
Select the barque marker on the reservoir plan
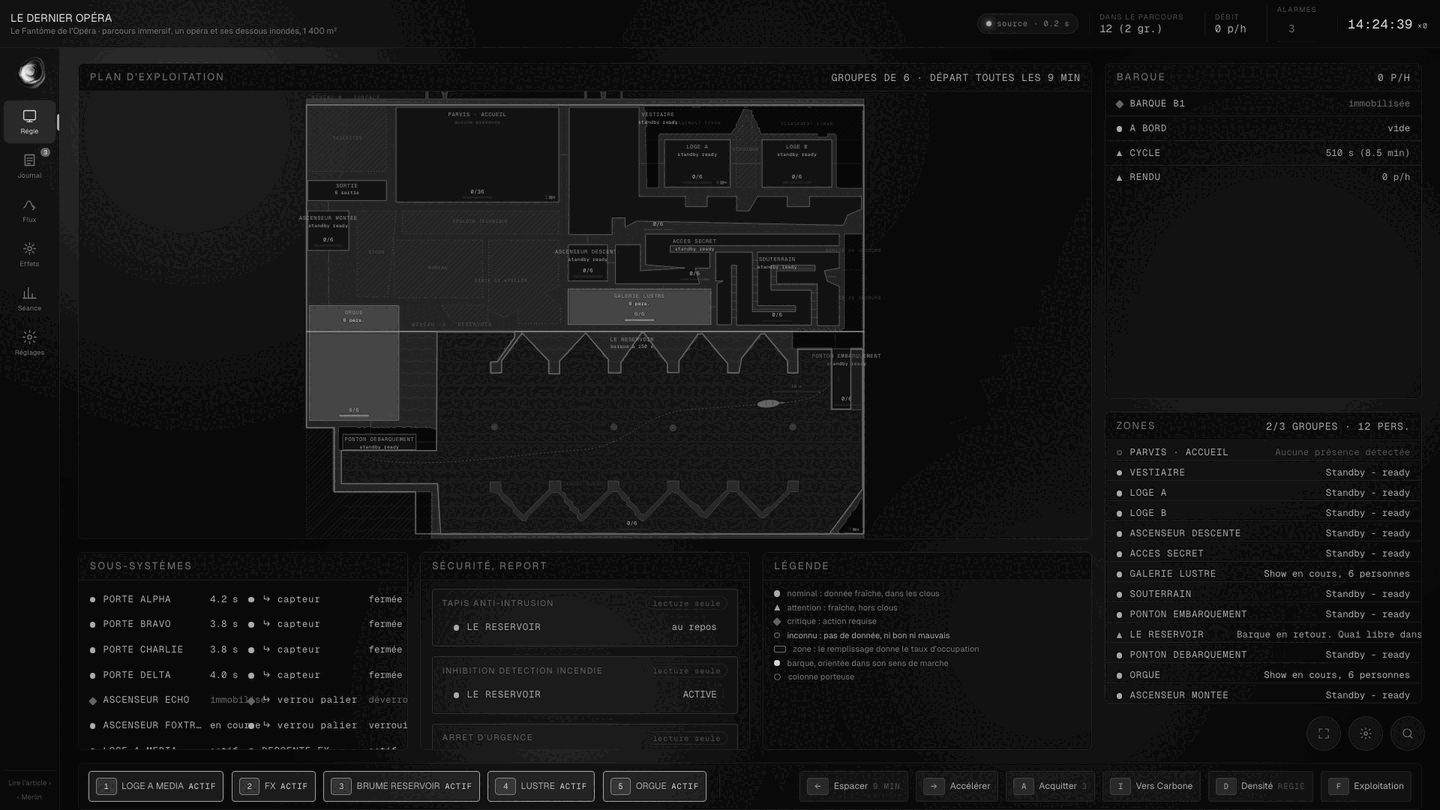(768, 404)
